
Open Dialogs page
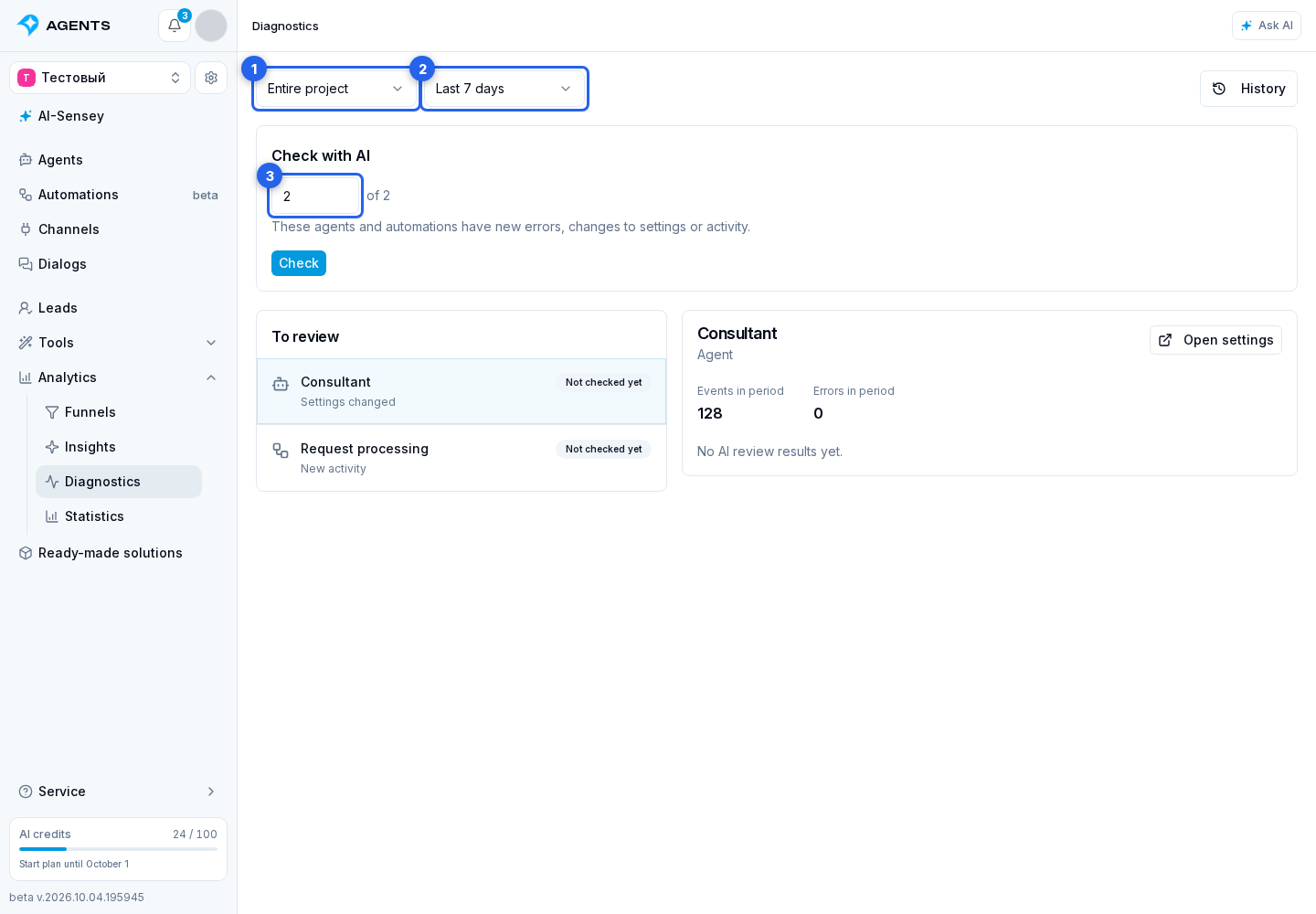pyautogui.click(x=119, y=264)
